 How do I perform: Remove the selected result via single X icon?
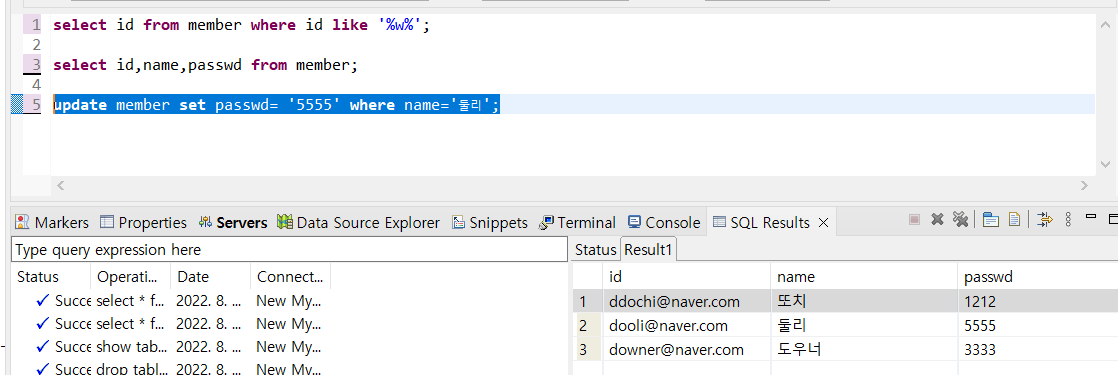pos(938,220)
